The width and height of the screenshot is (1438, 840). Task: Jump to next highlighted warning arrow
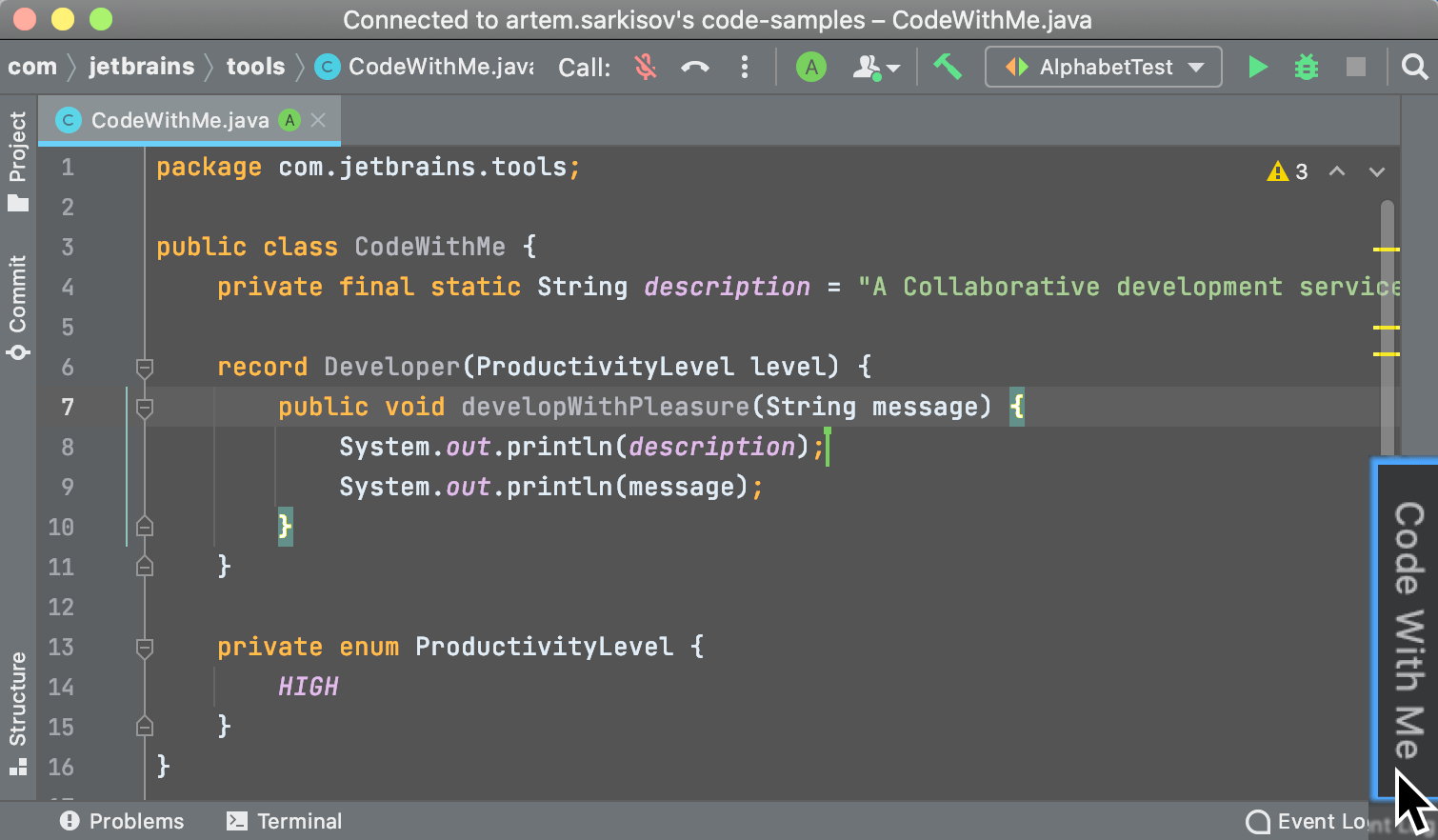(1376, 171)
